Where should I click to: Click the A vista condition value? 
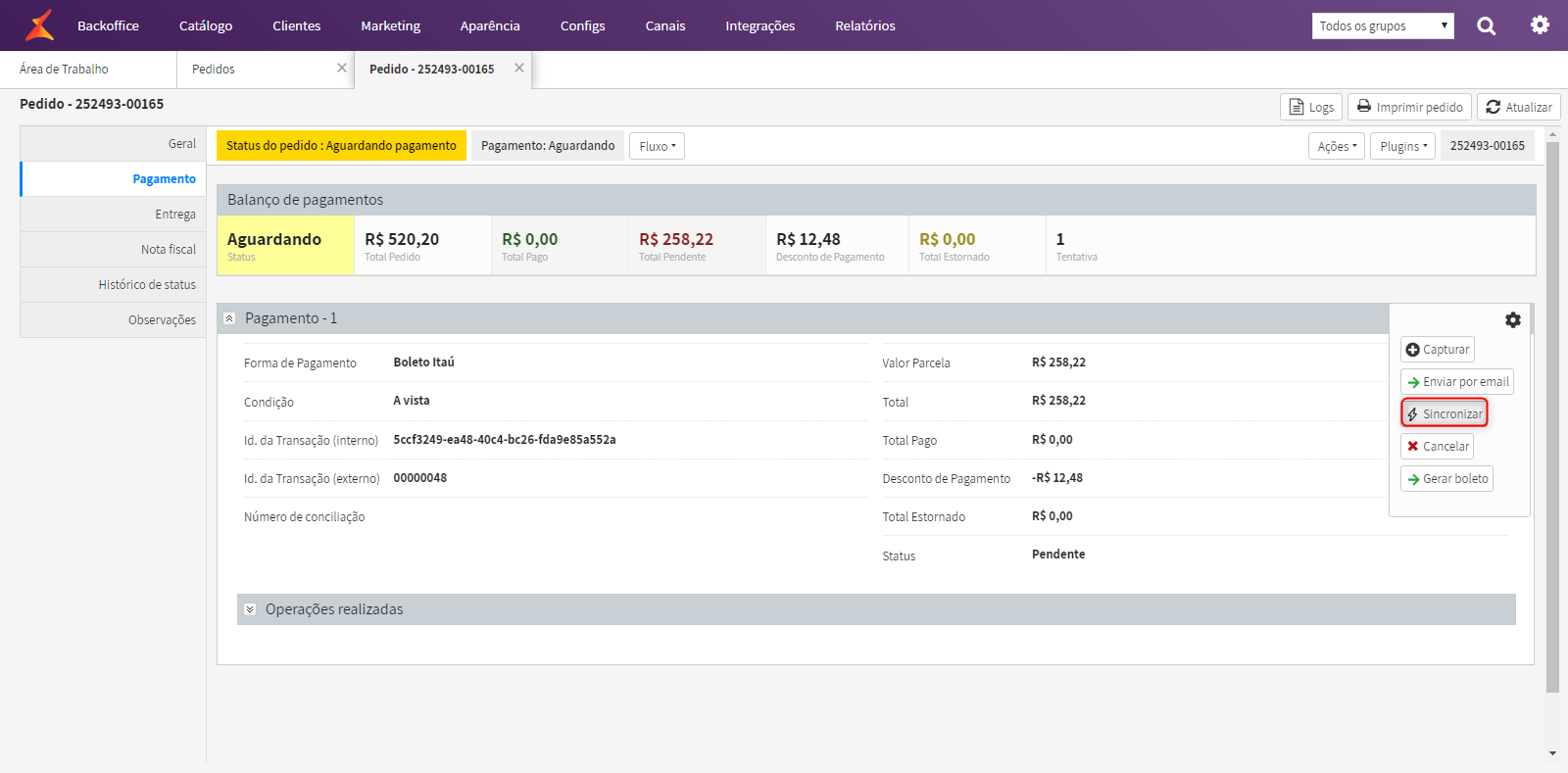pos(412,401)
